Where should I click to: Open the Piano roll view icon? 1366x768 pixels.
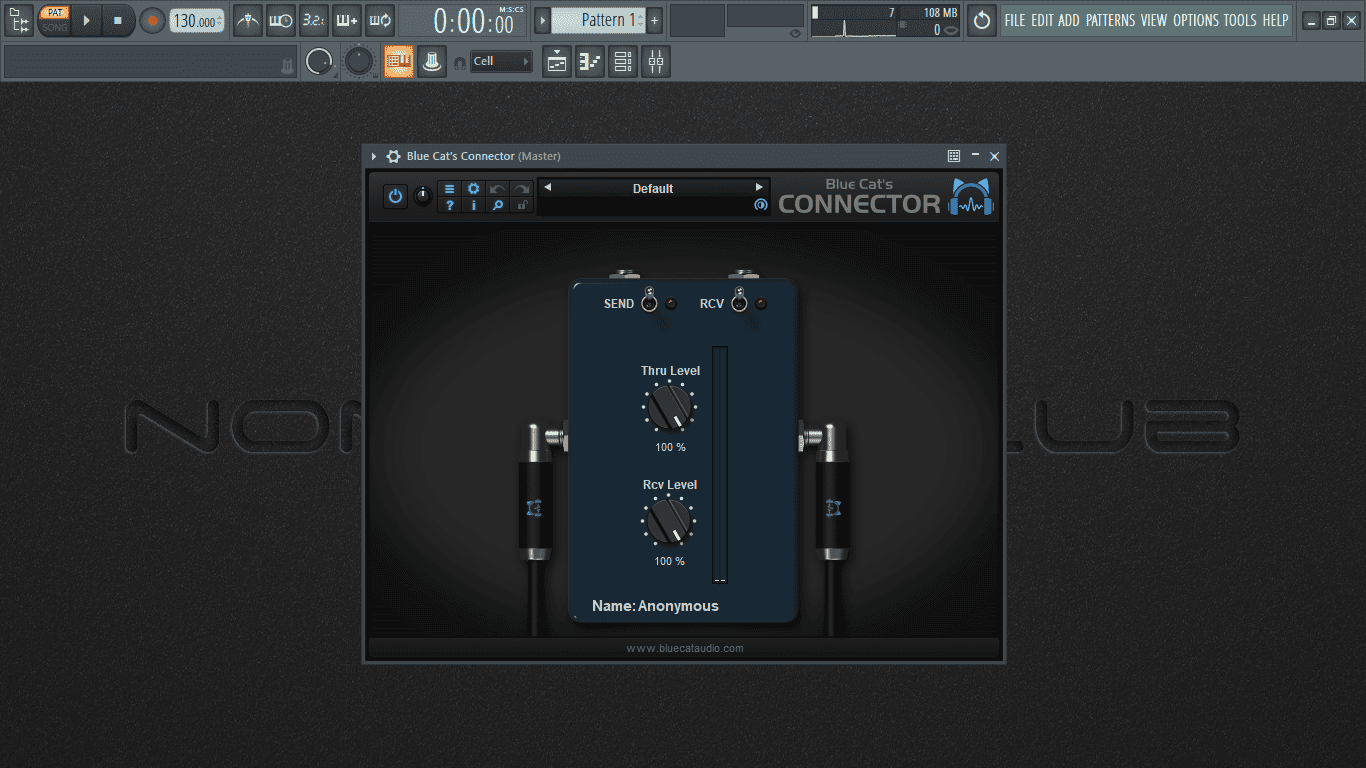click(x=590, y=62)
